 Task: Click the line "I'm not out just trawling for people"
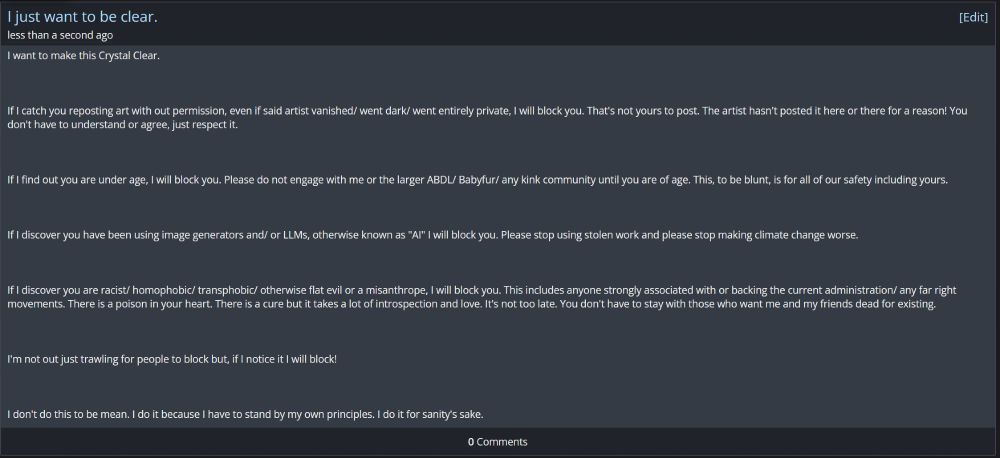click(172, 359)
